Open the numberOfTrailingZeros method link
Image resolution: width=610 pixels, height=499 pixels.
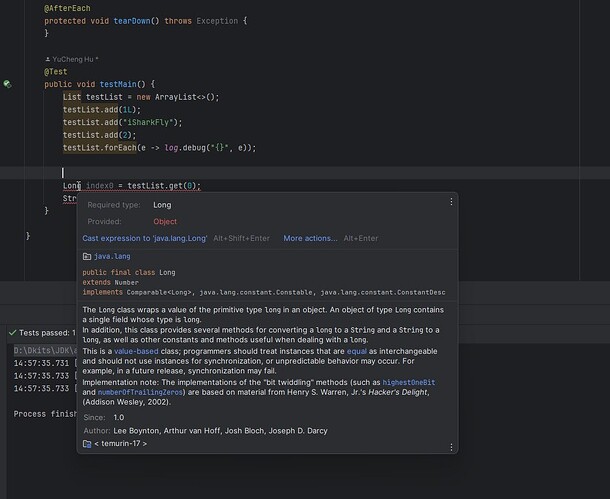(139, 394)
